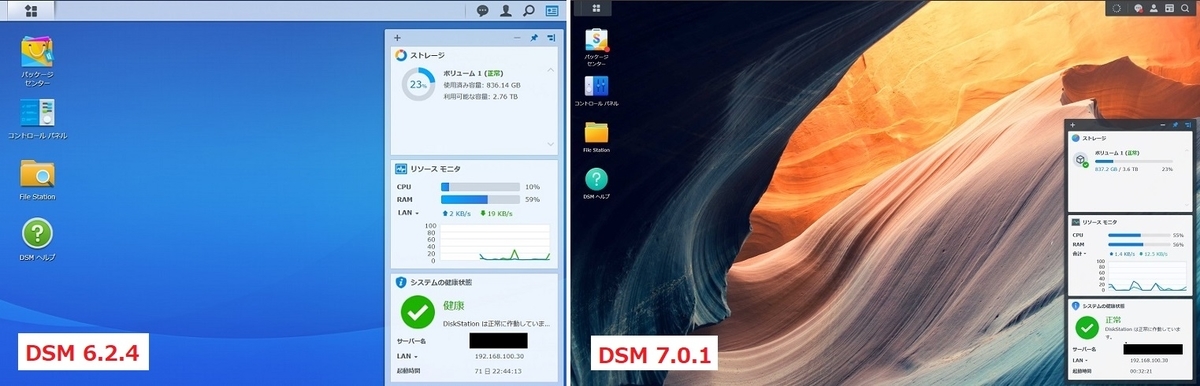Expand DSM 6.2.4 storage volume down chevron

[x=549, y=143]
